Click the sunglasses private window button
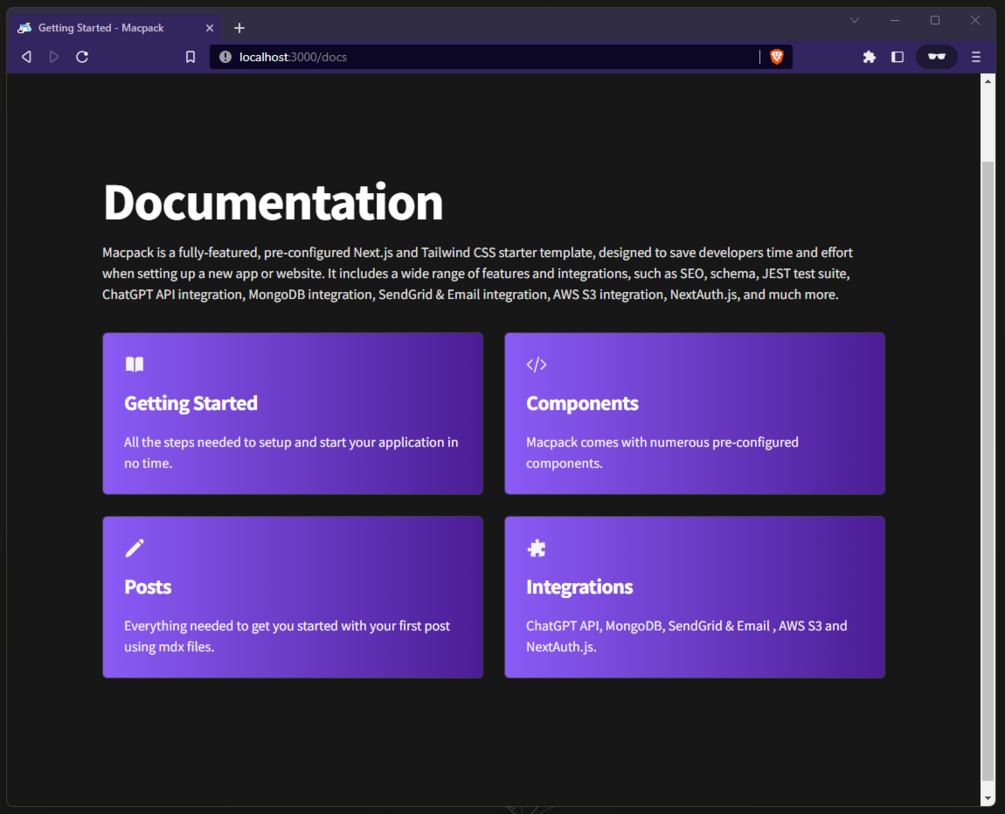 click(936, 57)
